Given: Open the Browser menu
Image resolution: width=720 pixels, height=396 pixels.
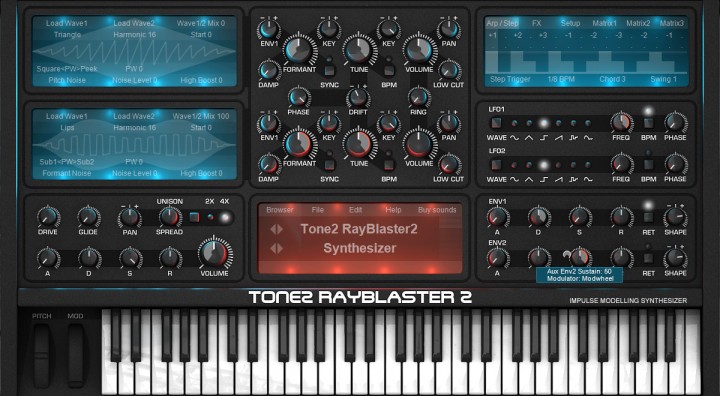Looking at the screenshot, I should point(280,209).
